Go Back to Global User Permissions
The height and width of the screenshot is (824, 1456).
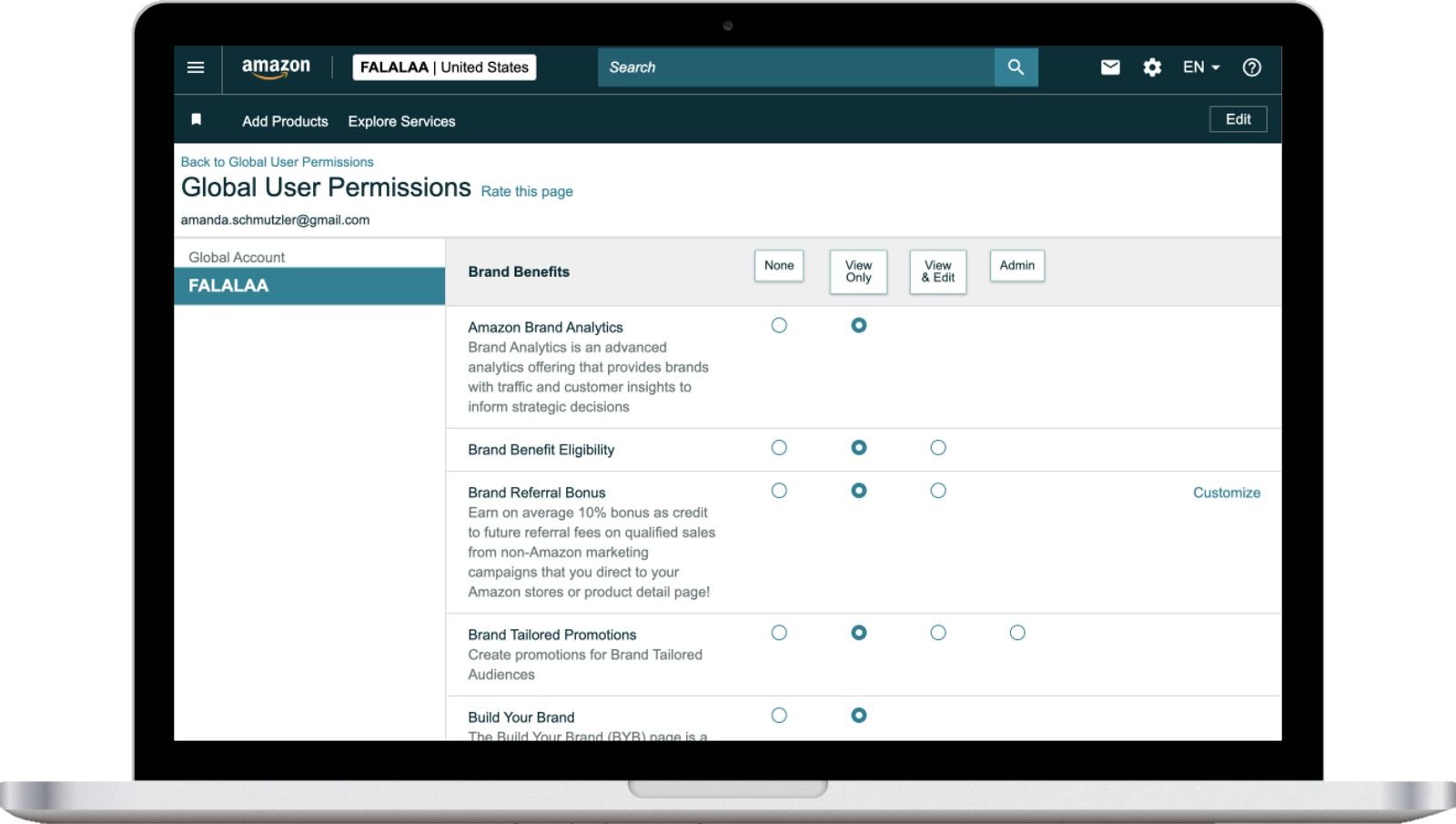click(277, 162)
